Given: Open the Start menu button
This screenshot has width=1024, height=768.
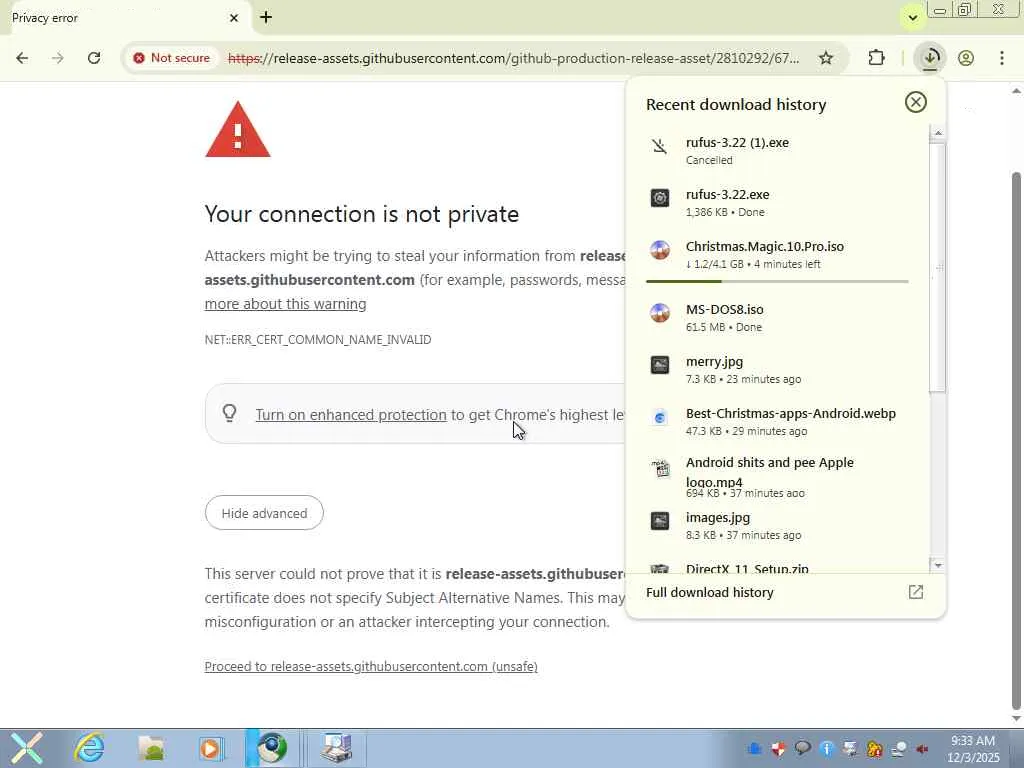Looking at the screenshot, I should pyautogui.click(x=27, y=748).
